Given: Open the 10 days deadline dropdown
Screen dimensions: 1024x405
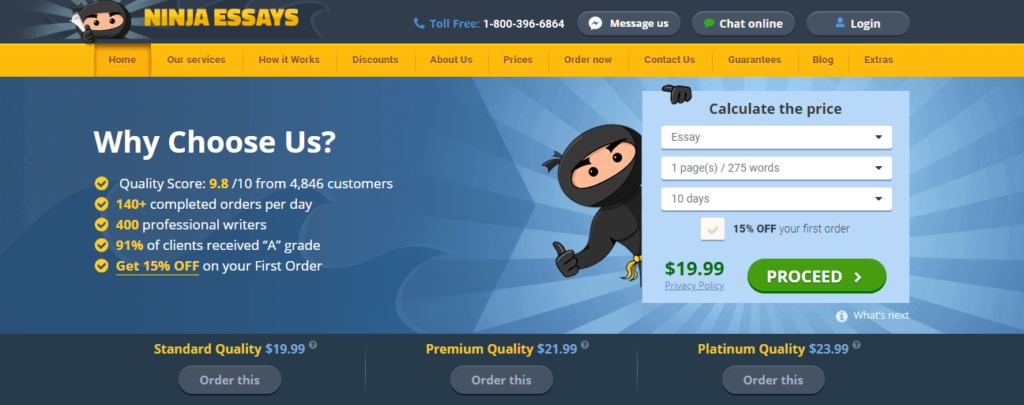Looking at the screenshot, I should [x=776, y=199].
